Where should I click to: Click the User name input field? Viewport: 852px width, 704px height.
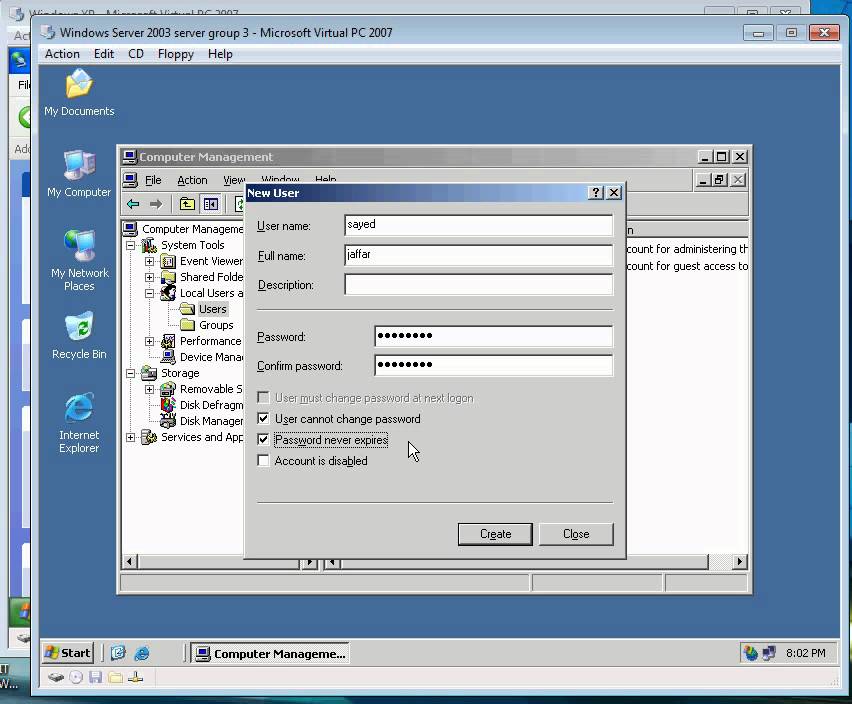click(x=479, y=225)
